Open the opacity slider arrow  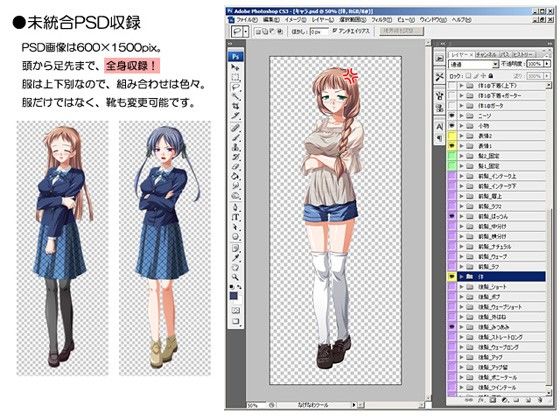pyautogui.click(x=547, y=64)
